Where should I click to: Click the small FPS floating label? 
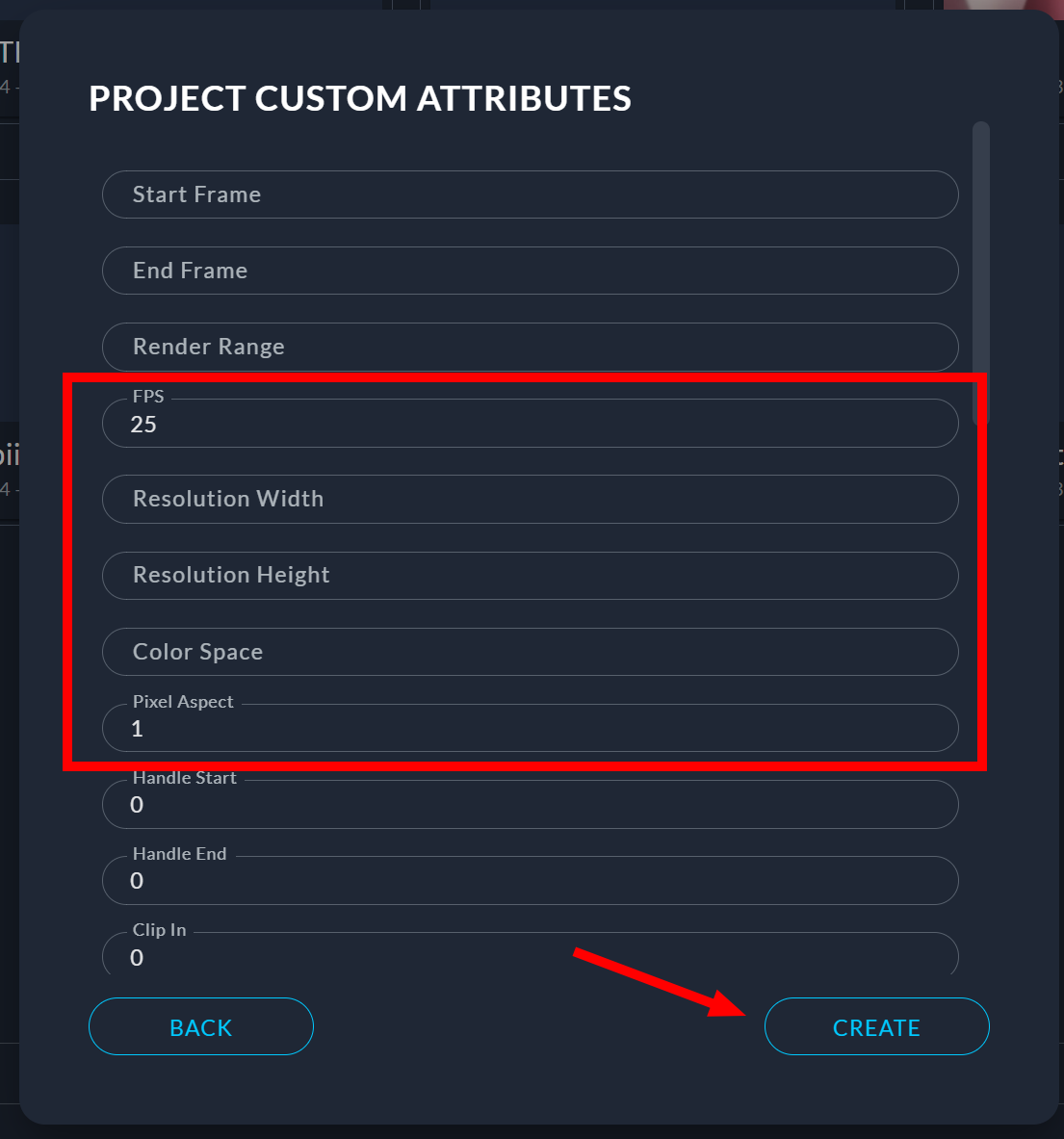point(148,397)
